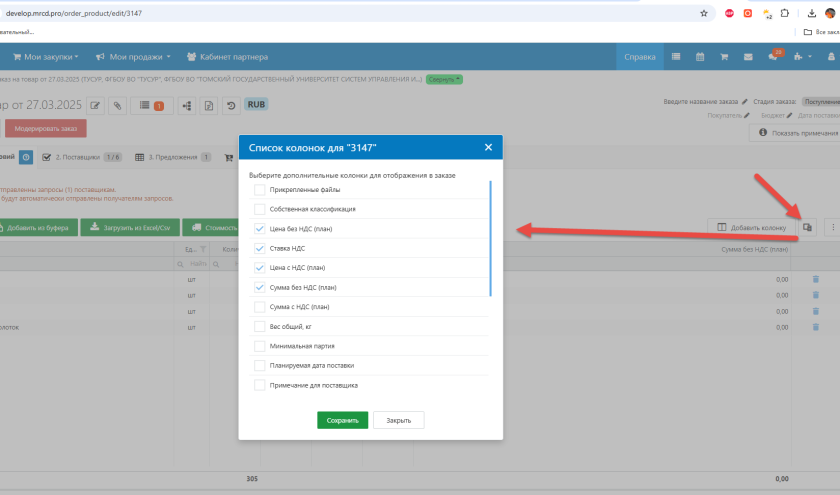Switch to the 3. Предложения tab
The height and width of the screenshot is (495, 840).
[x=173, y=158]
